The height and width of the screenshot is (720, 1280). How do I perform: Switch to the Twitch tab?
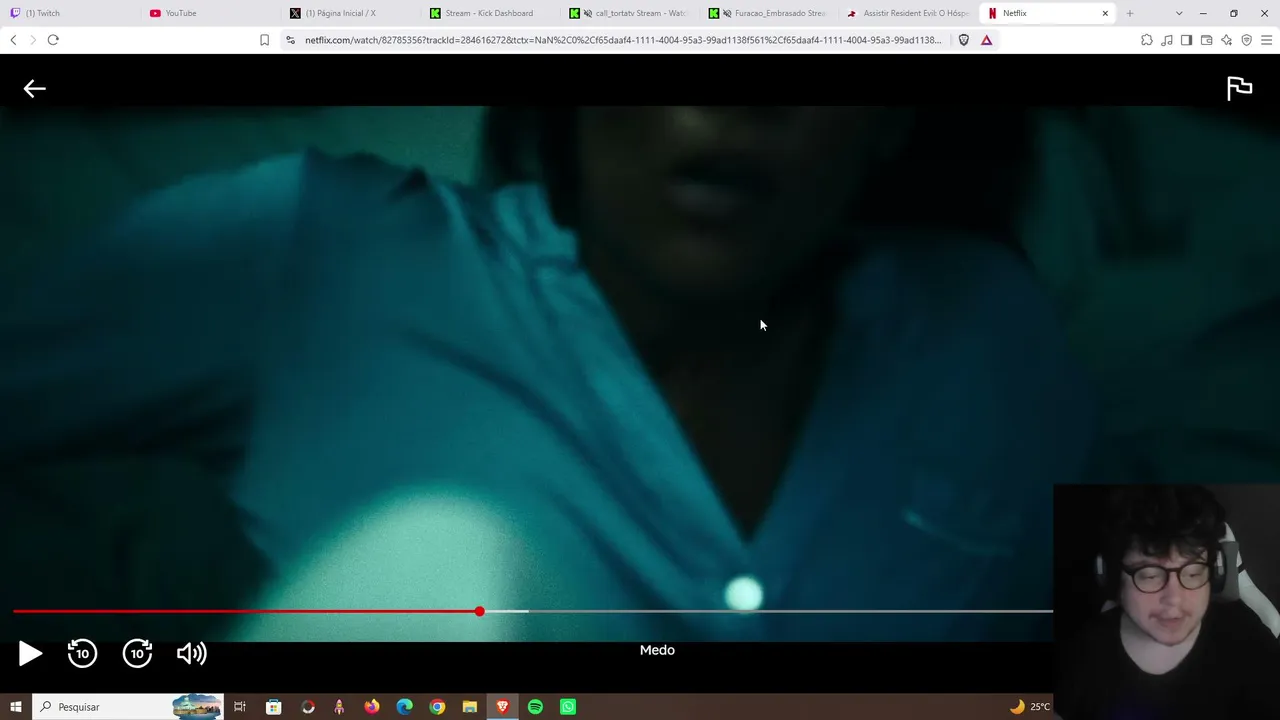point(70,13)
